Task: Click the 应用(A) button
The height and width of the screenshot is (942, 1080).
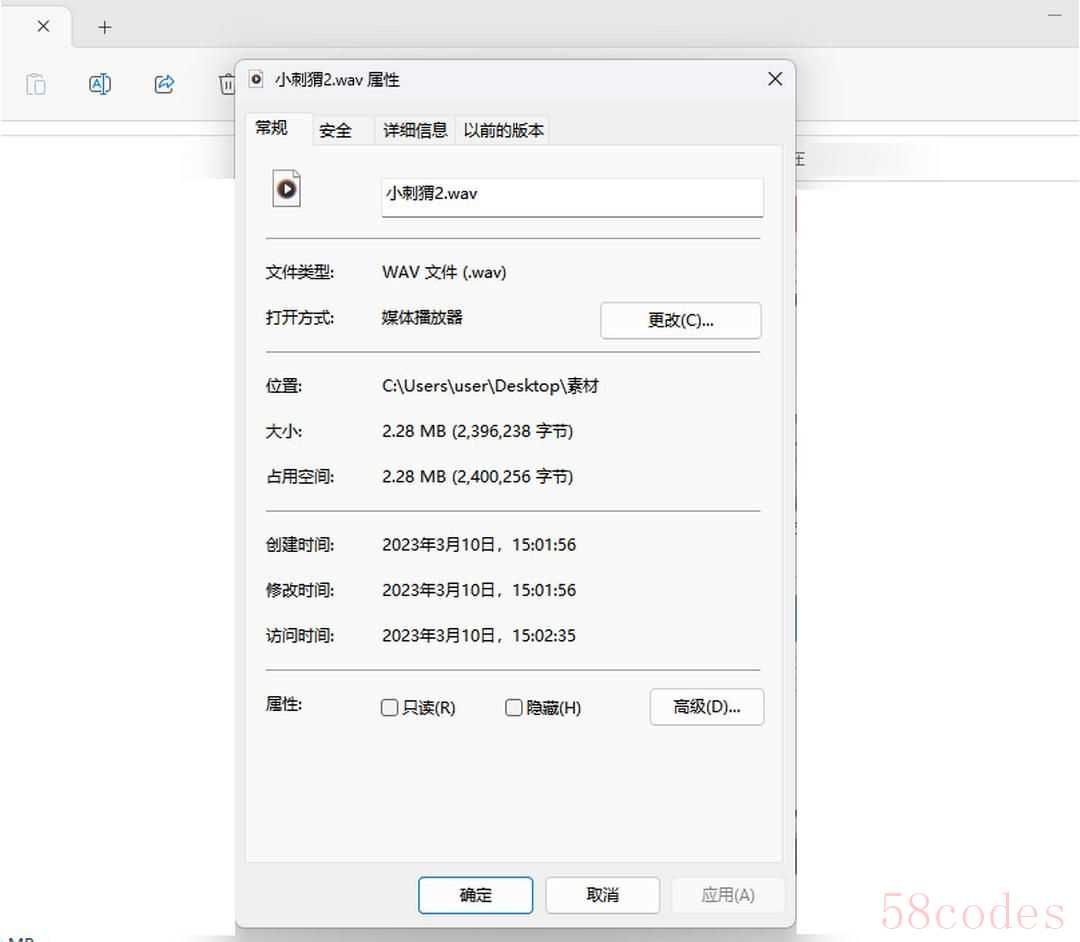Action: click(728, 895)
